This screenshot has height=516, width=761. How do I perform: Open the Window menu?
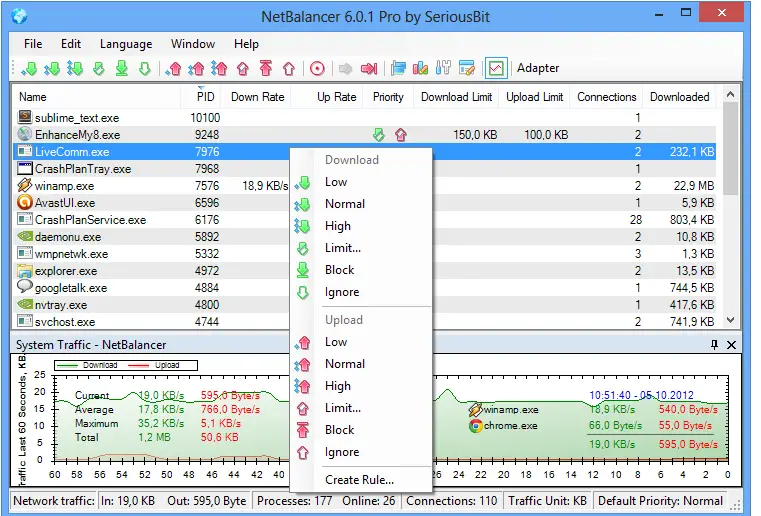coord(193,44)
